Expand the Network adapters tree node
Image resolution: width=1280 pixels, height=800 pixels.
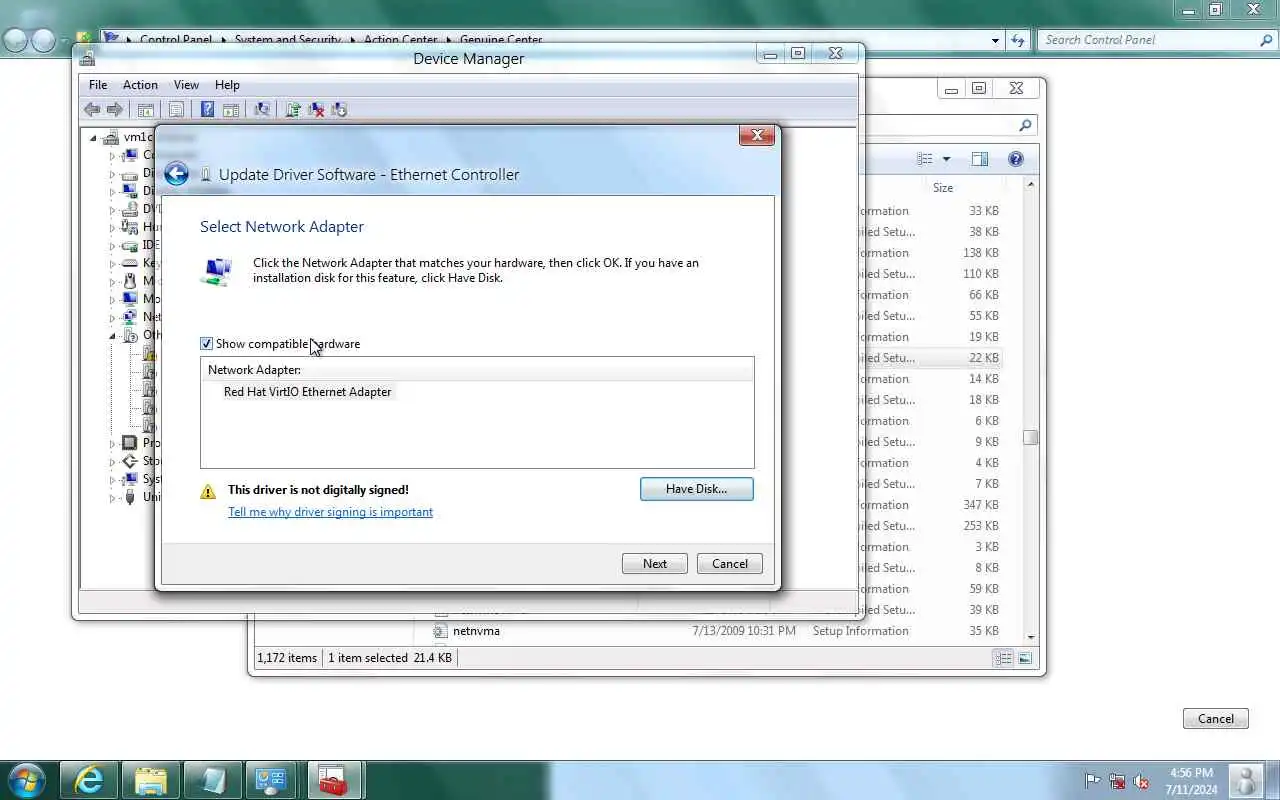point(112,318)
